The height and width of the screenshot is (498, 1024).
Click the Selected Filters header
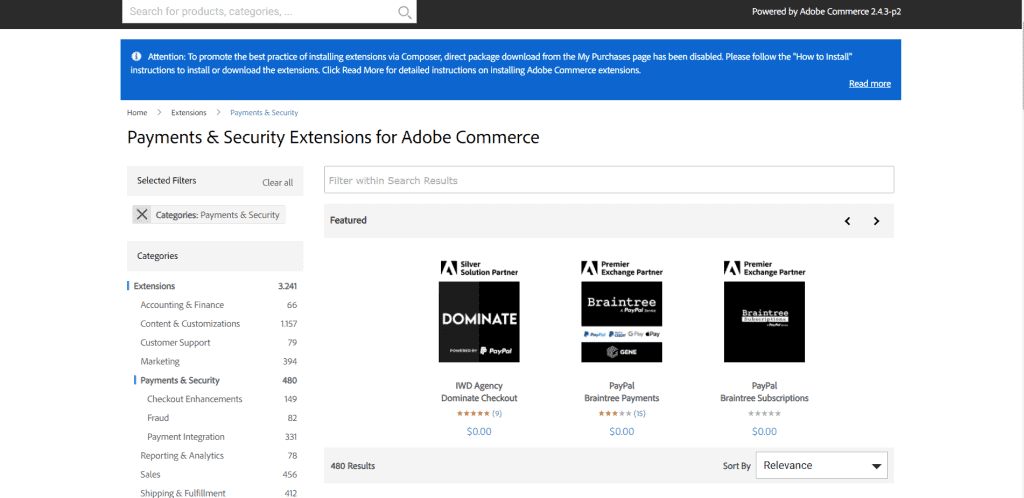tap(167, 180)
